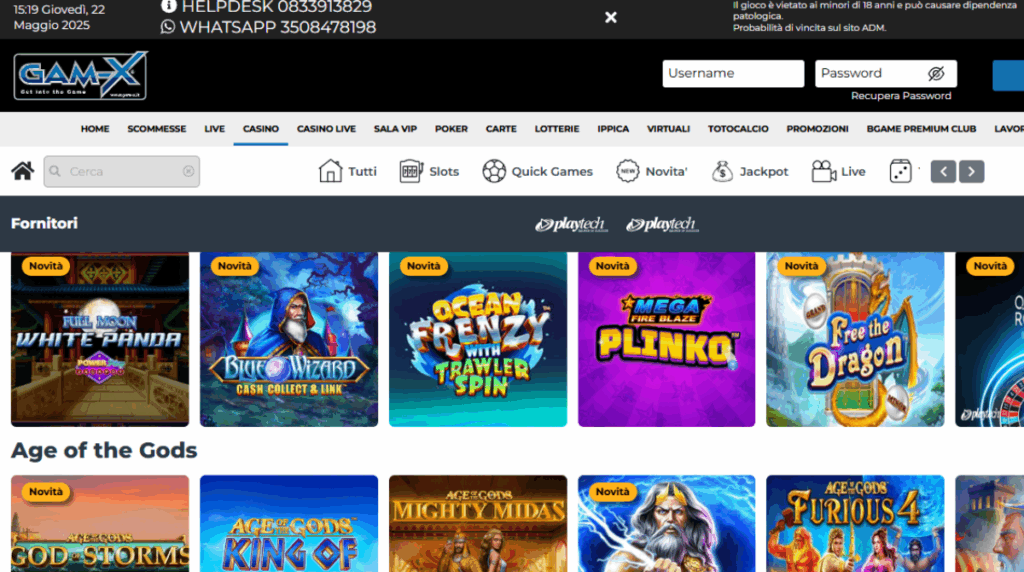Open BGAME PREMIUM CLUB menu
Viewport: 1024px width, 572px height.
[921, 129]
